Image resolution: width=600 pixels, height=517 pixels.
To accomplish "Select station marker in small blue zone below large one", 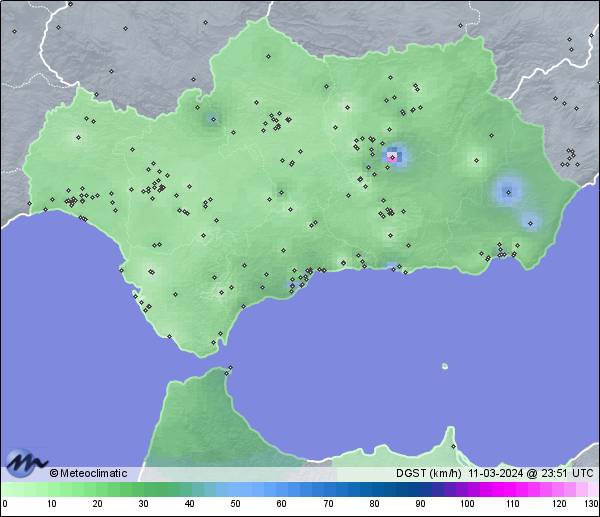I will click(530, 223).
